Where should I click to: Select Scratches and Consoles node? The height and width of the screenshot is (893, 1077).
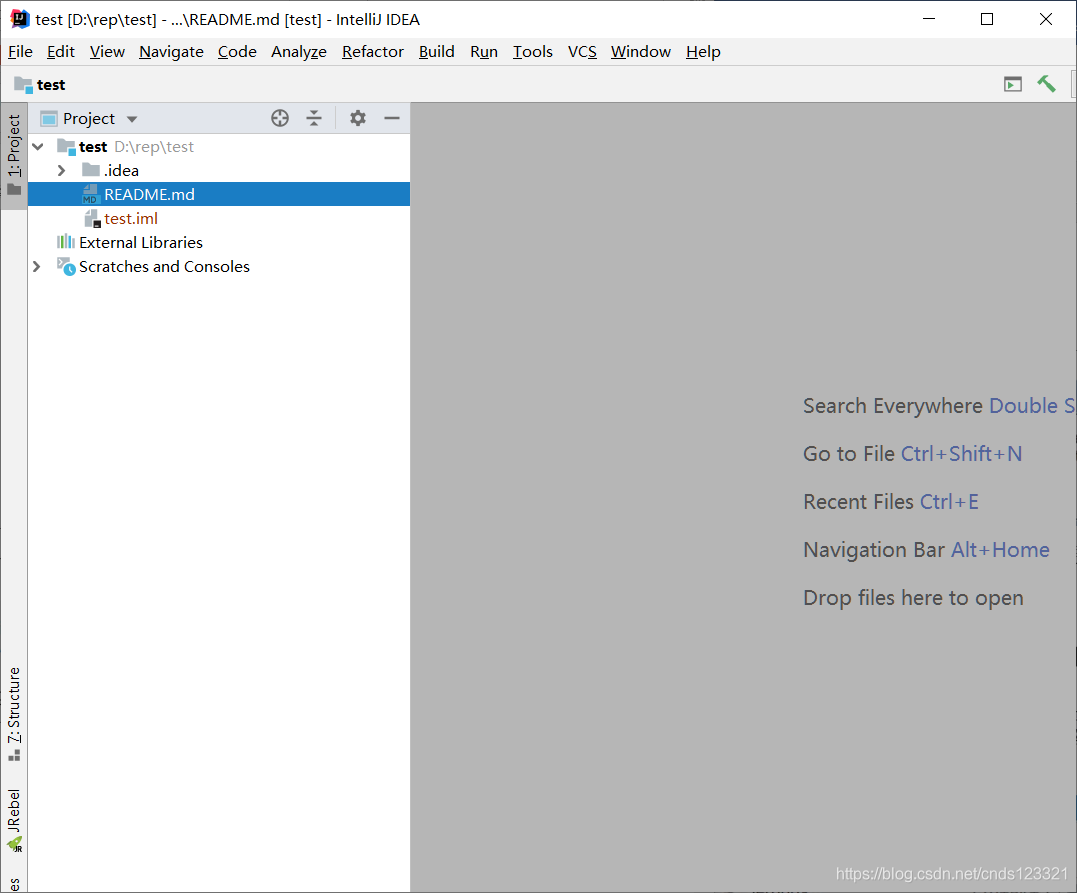[218, 267]
